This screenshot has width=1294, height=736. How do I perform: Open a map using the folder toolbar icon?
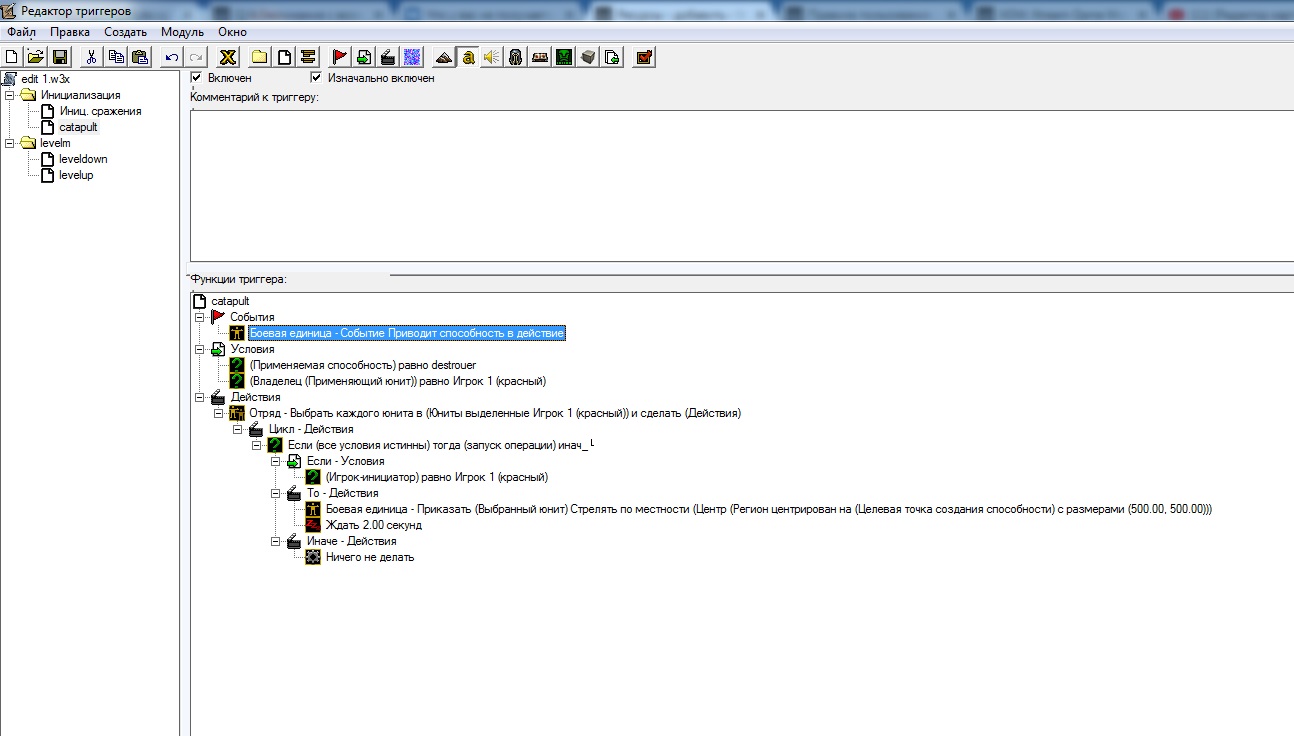[x=35, y=57]
